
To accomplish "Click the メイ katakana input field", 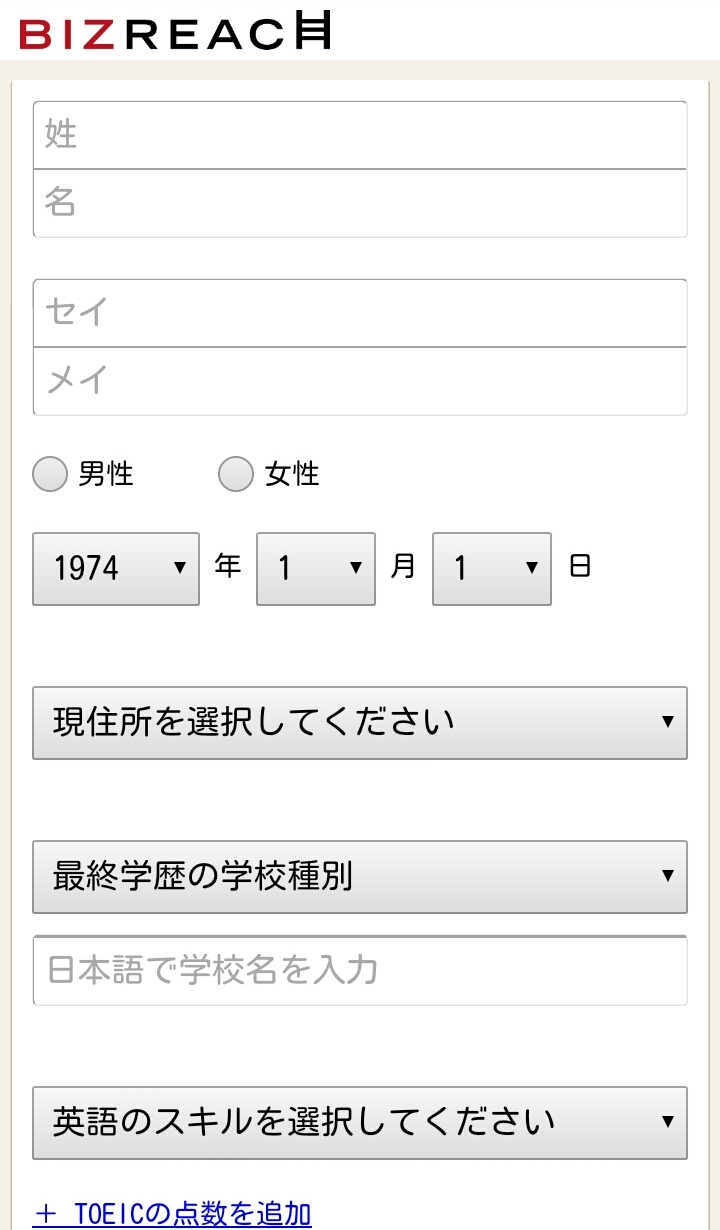I will 360,381.
